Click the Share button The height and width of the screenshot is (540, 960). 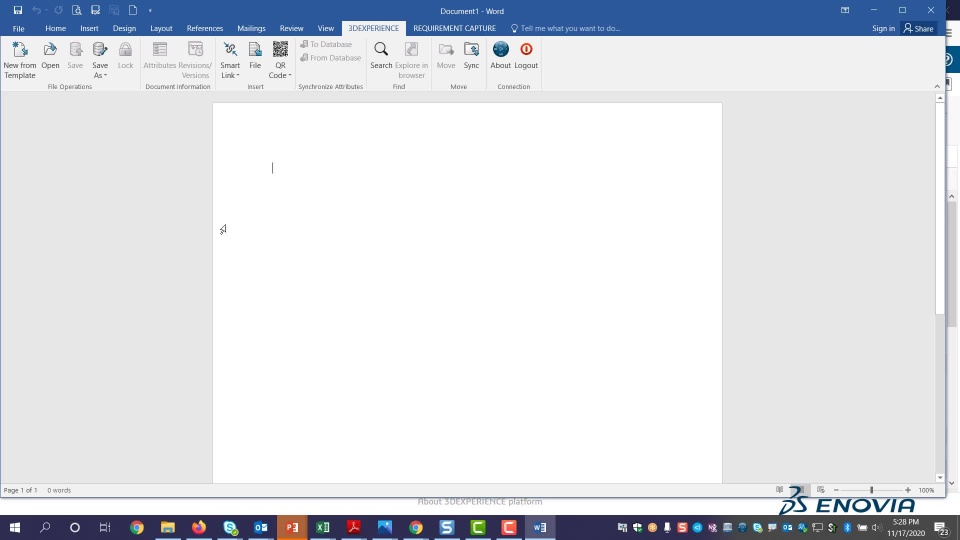[x=918, y=28]
